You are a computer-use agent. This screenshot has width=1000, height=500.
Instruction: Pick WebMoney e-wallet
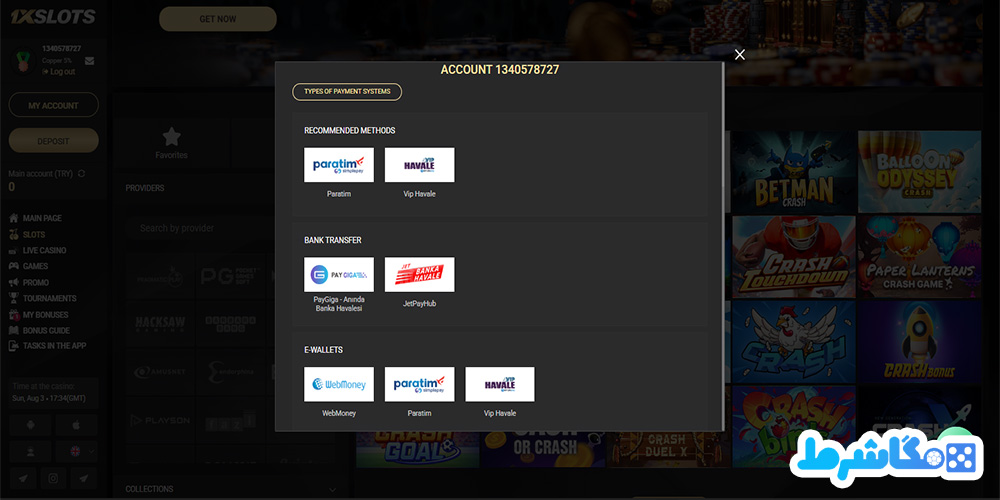339,385
